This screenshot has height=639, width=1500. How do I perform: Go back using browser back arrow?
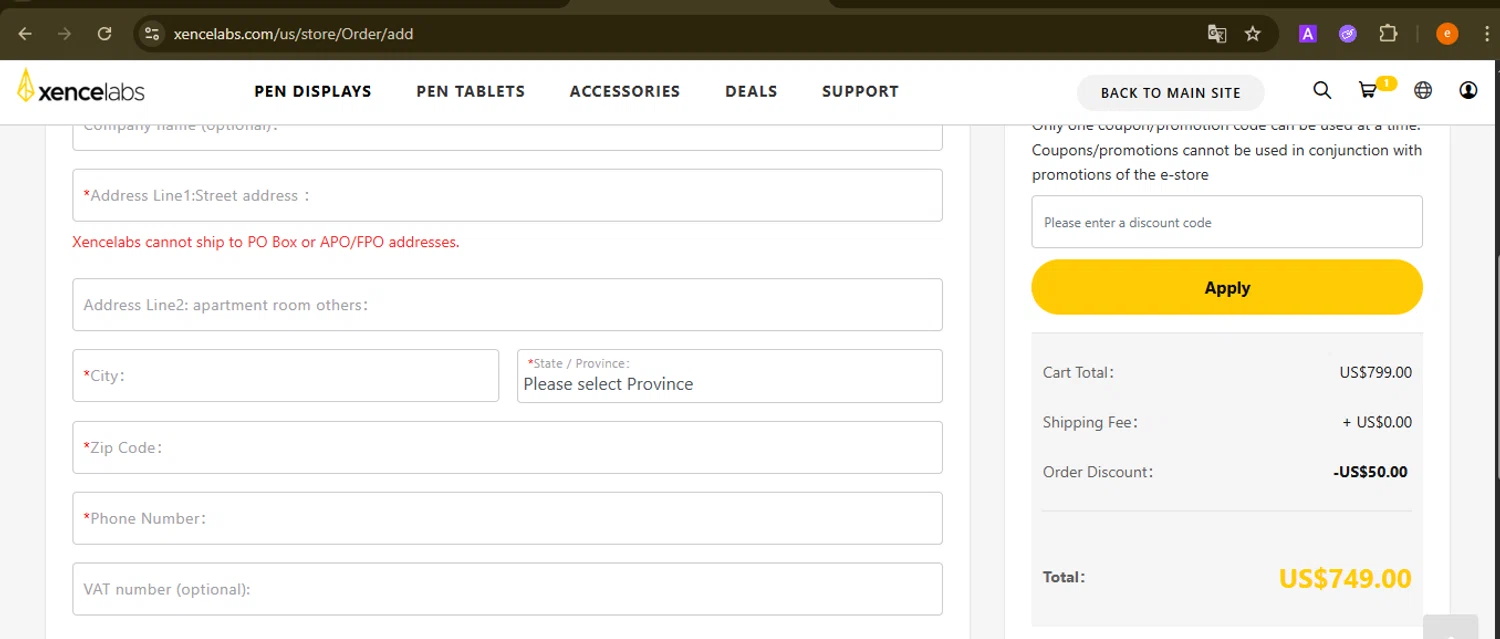click(x=26, y=34)
